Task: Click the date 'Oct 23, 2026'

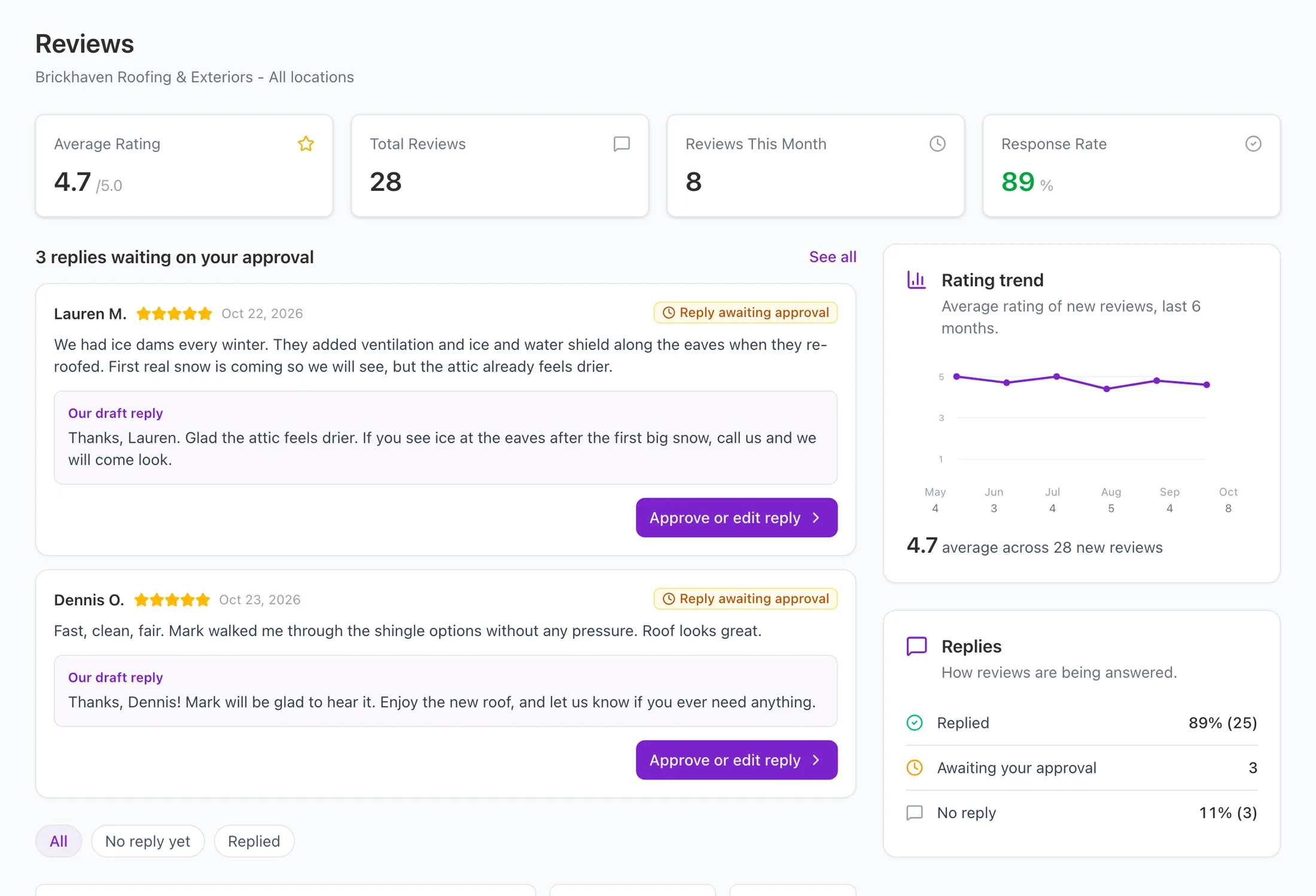Action: 260,599
